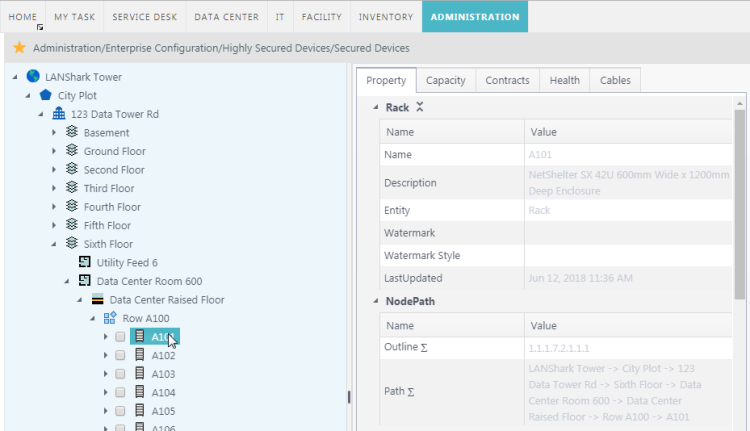Click the Basement floor layers icon
Image resolution: width=750 pixels, height=431 pixels.
[72, 132]
